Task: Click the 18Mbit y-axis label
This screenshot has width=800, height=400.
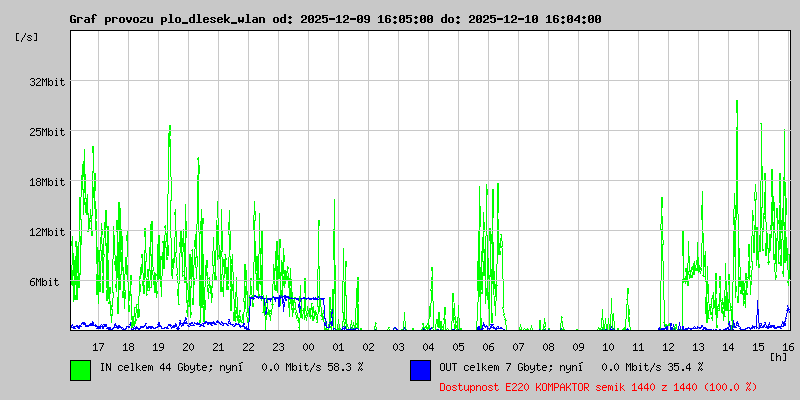Action: tap(47, 182)
